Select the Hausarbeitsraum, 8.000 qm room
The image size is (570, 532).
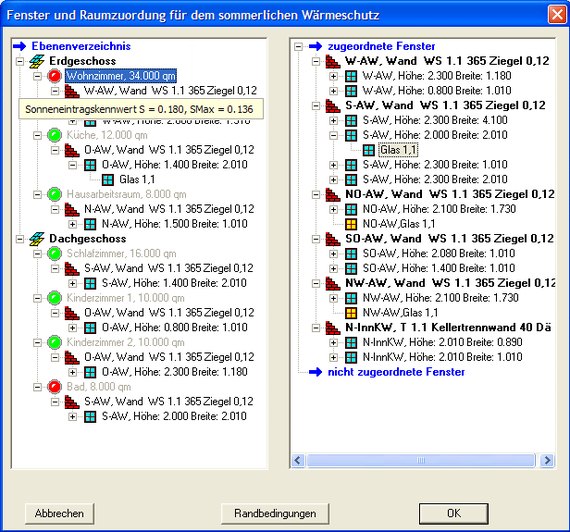[x=126, y=194]
